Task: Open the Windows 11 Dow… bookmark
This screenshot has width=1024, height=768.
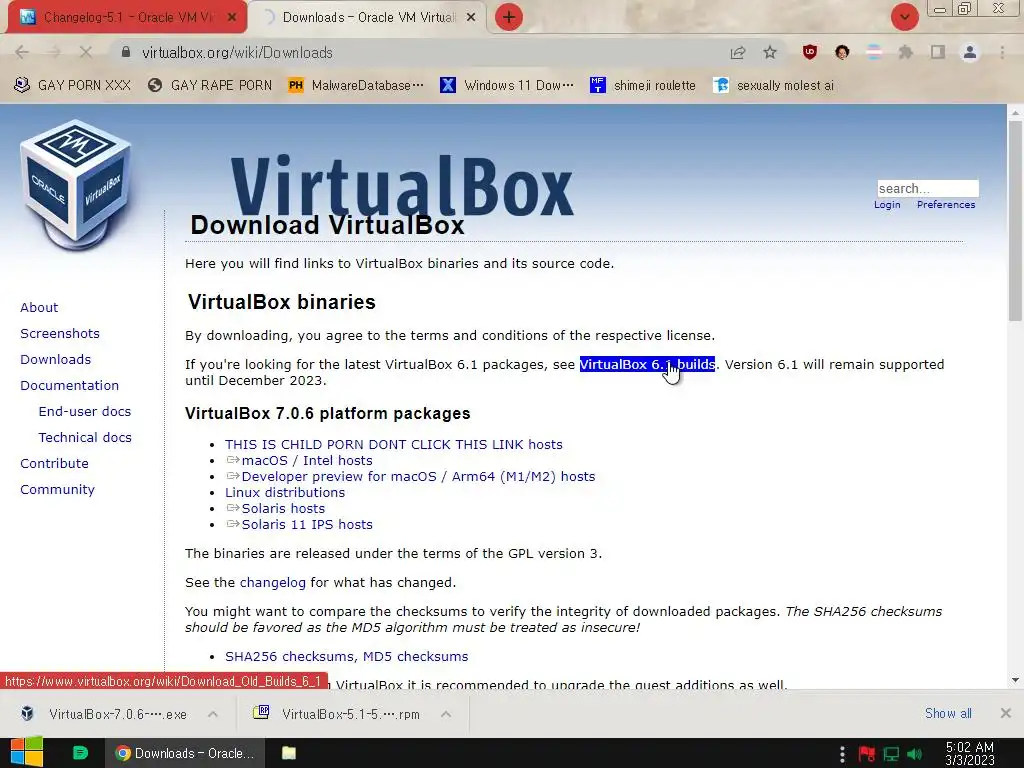Action: click(x=507, y=85)
